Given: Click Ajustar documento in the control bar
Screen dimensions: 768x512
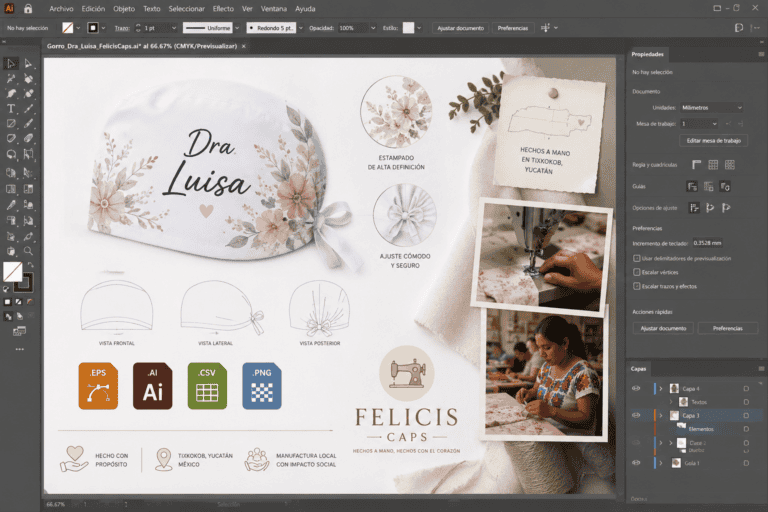Looking at the screenshot, I should [x=460, y=28].
